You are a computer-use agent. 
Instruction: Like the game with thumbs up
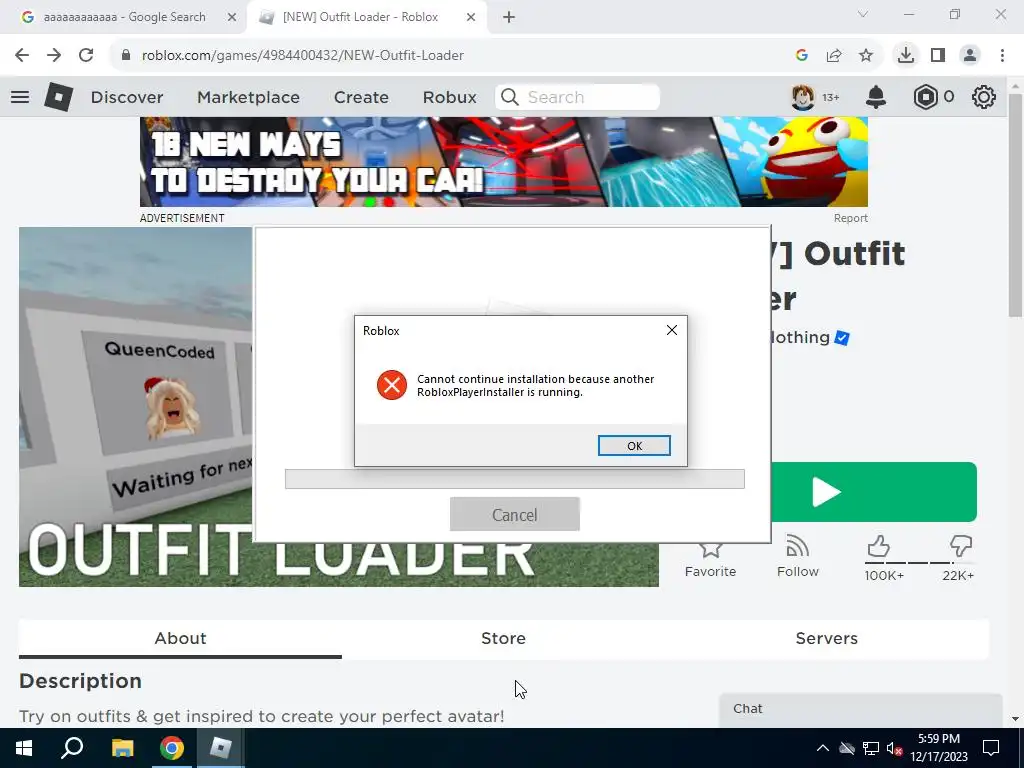click(879, 547)
